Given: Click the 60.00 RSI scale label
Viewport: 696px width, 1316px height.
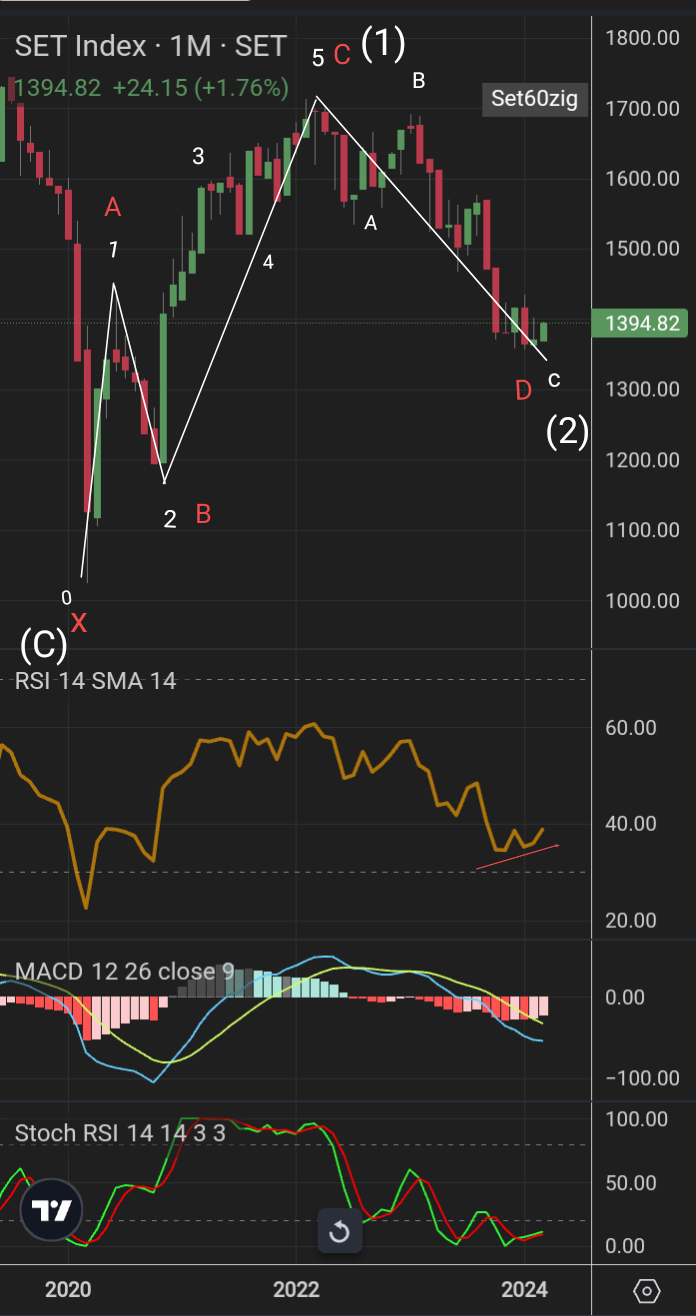Looking at the screenshot, I should pyautogui.click(x=632, y=727).
